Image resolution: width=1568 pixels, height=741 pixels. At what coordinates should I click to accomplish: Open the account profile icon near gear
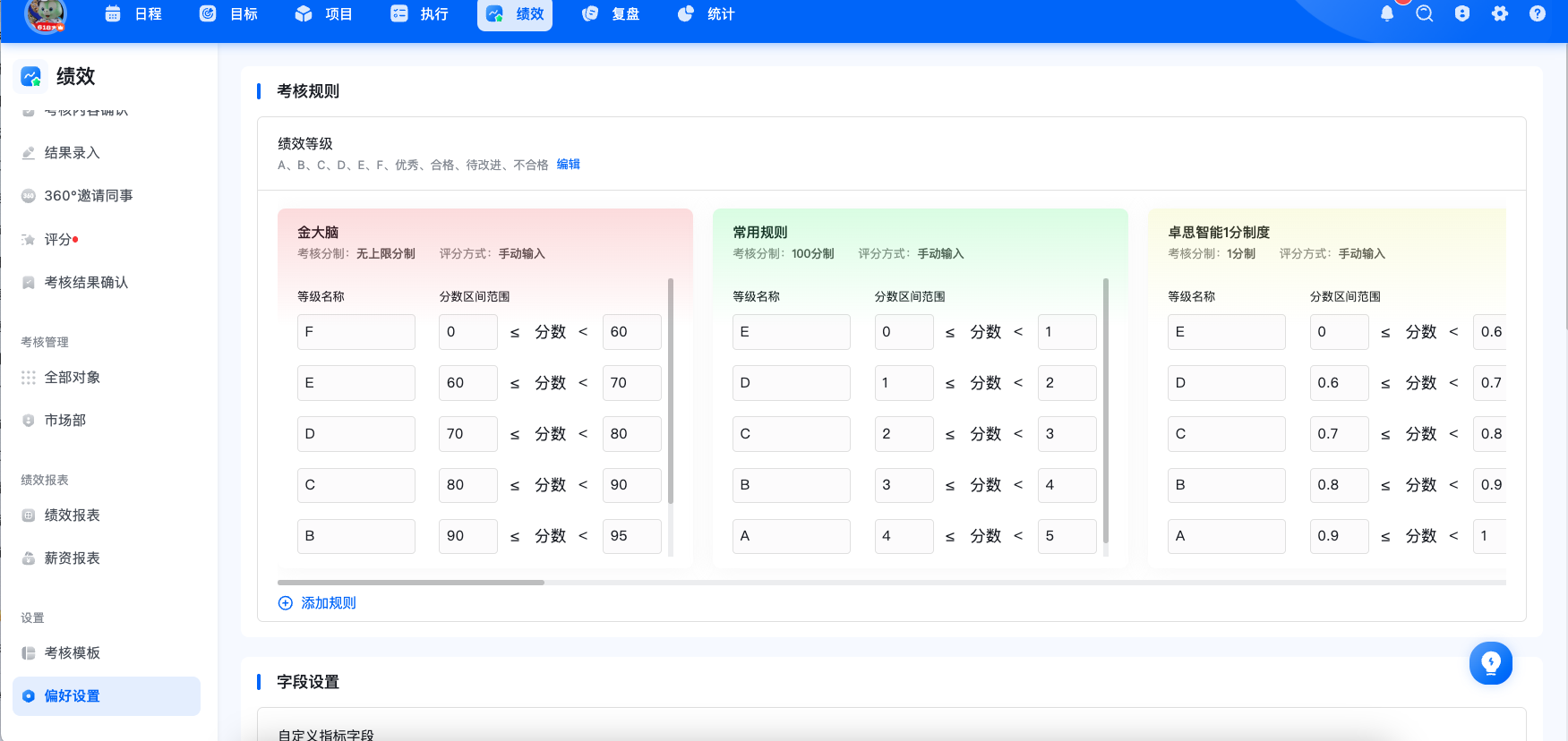point(1461,13)
